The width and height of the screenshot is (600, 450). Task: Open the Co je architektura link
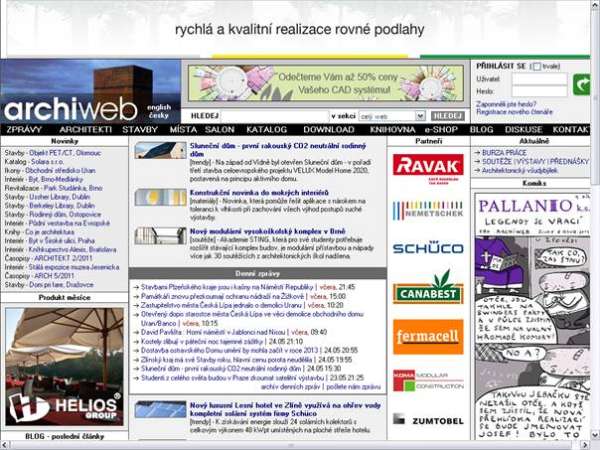tap(50, 232)
